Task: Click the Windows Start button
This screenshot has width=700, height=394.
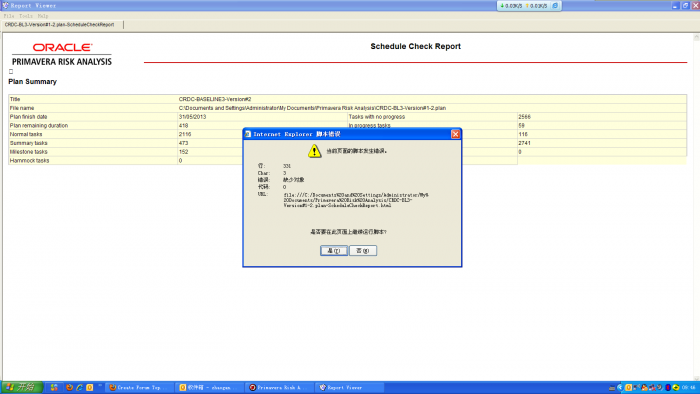Action: [x=21, y=387]
